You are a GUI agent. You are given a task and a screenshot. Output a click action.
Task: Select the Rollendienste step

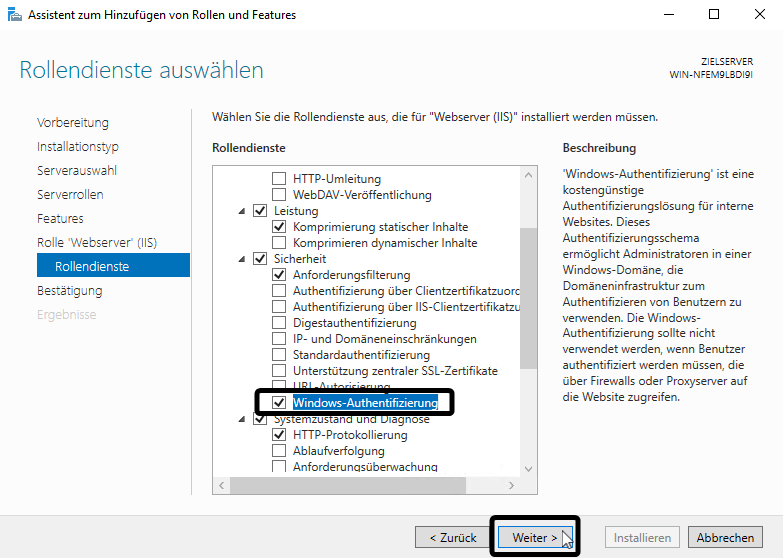click(x=113, y=265)
